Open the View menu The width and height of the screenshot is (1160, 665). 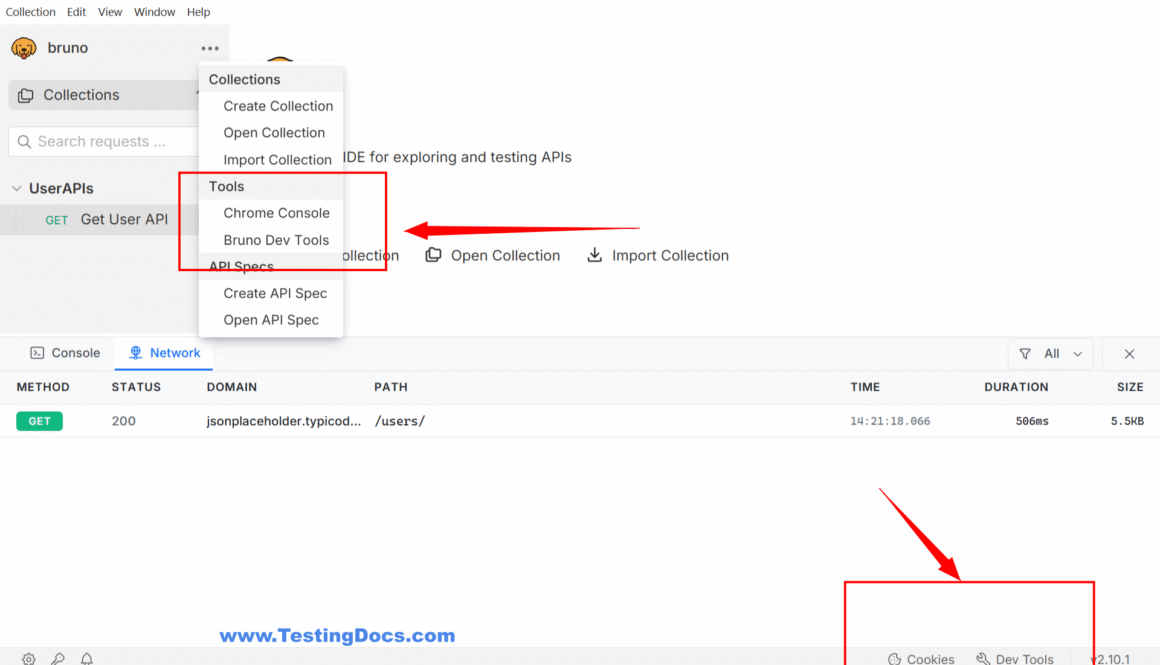110,12
